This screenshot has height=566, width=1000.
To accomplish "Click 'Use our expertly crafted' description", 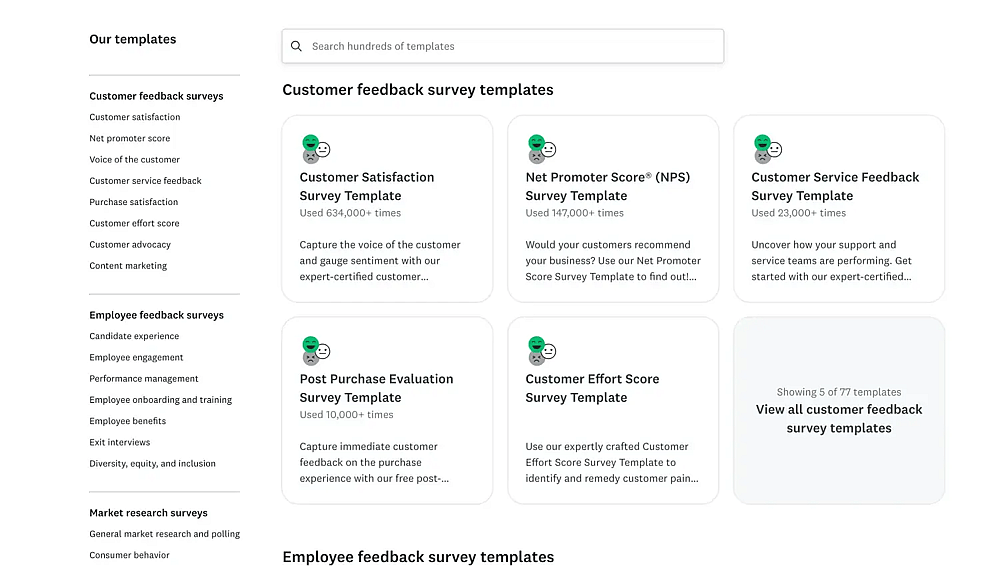I will click(612, 462).
